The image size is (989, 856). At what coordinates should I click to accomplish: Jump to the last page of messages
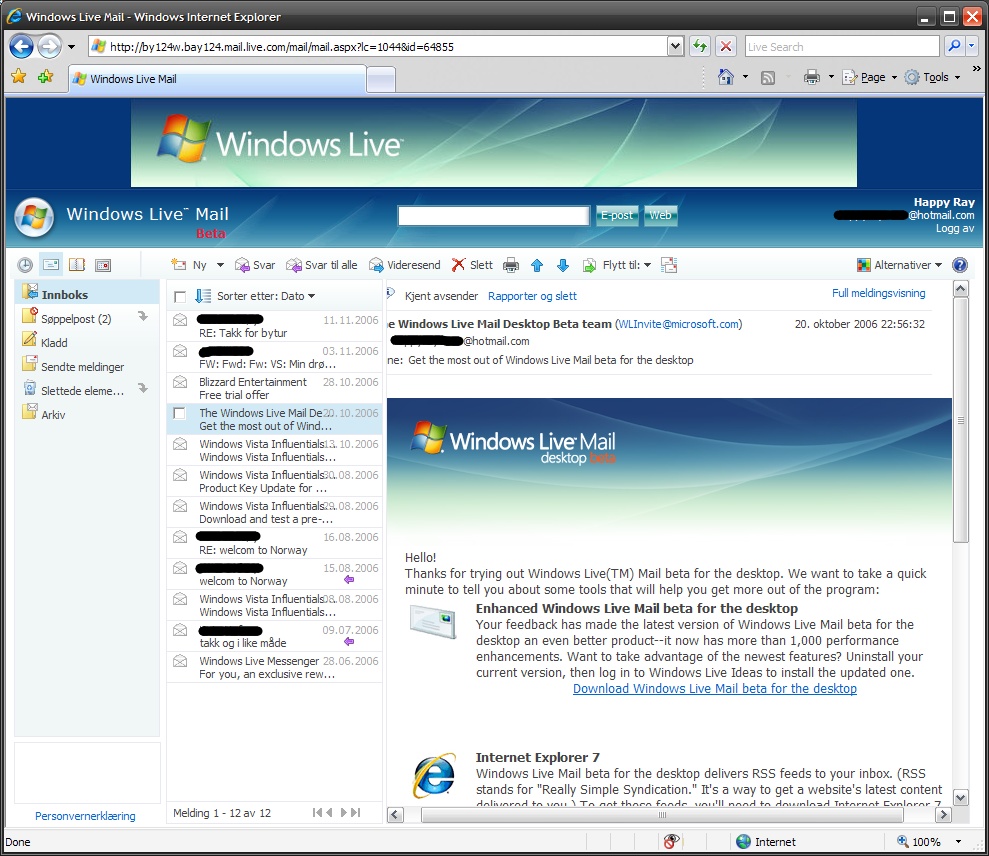[x=356, y=812]
